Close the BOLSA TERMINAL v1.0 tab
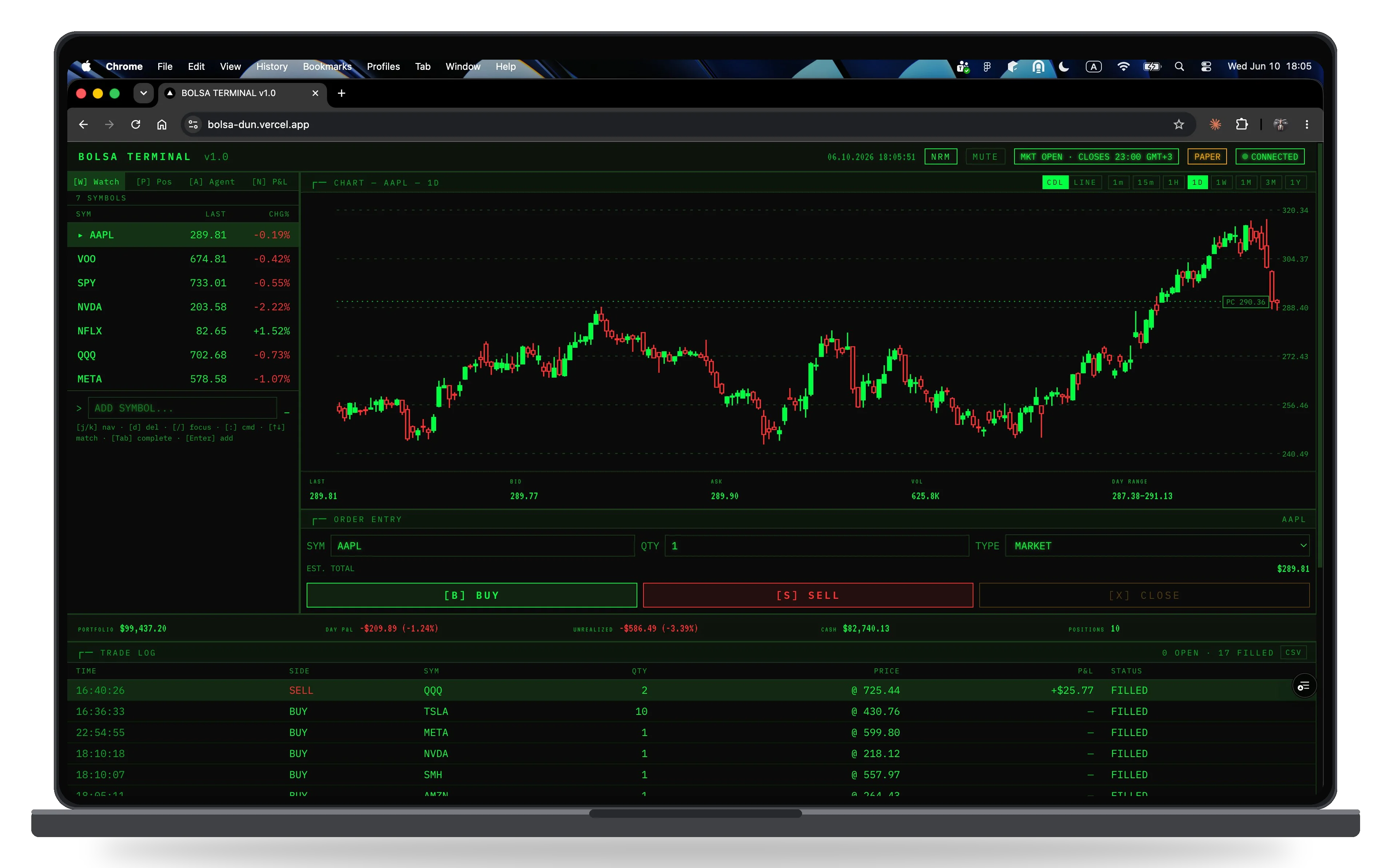 [315, 93]
